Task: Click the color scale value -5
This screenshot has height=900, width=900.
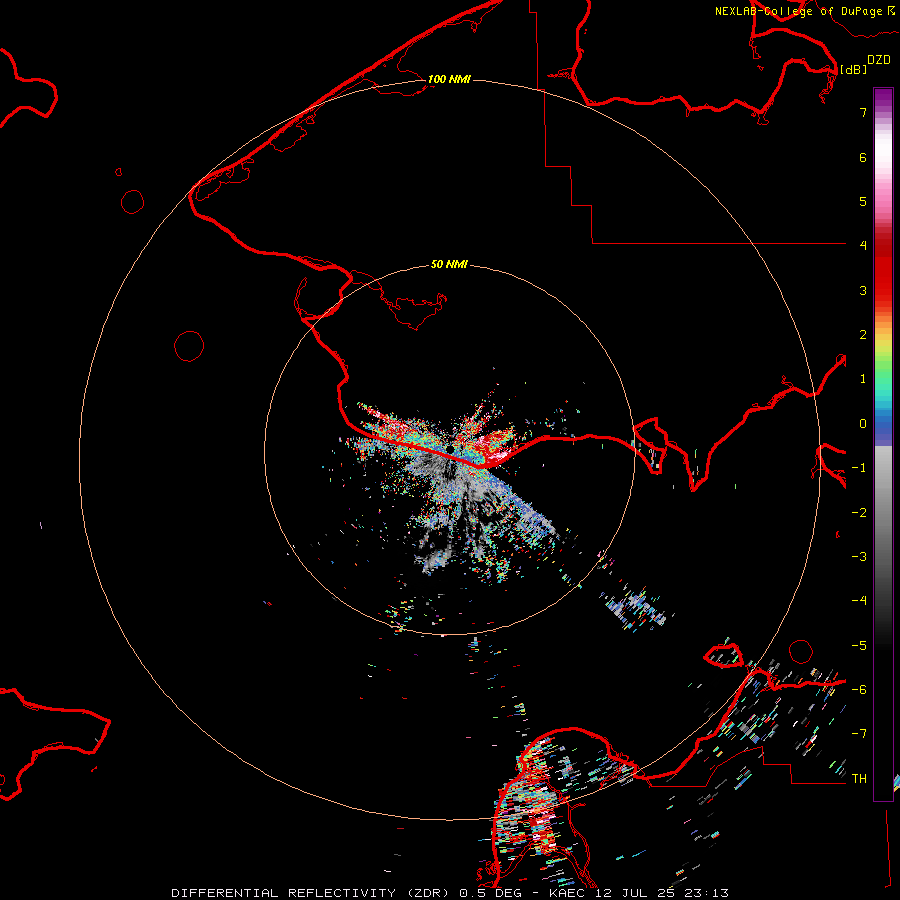Action: tap(859, 646)
